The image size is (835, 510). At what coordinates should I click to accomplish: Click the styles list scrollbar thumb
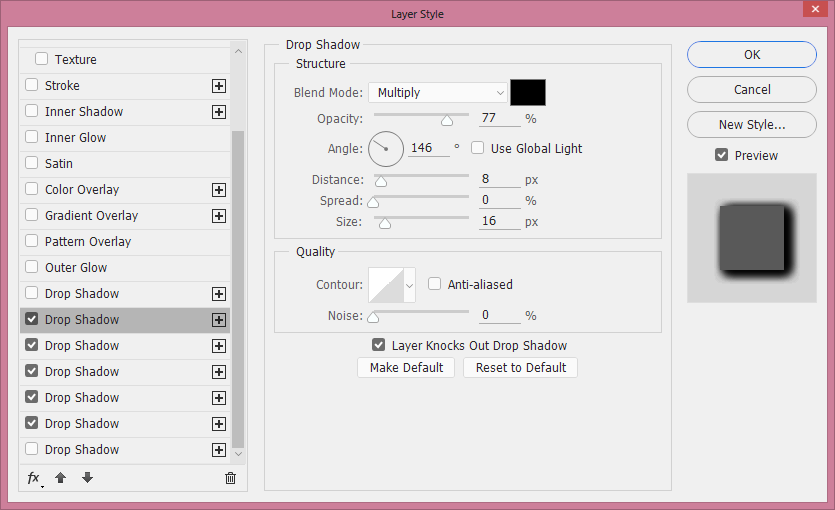click(x=238, y=289)
